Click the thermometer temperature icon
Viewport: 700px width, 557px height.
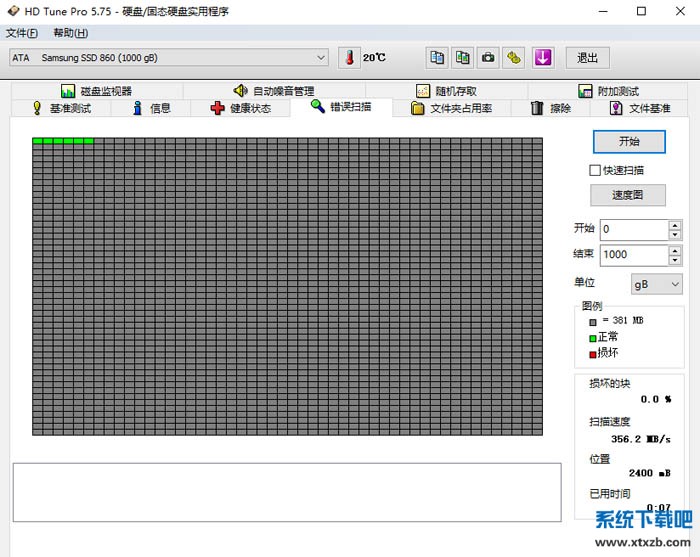pos(349,58)
